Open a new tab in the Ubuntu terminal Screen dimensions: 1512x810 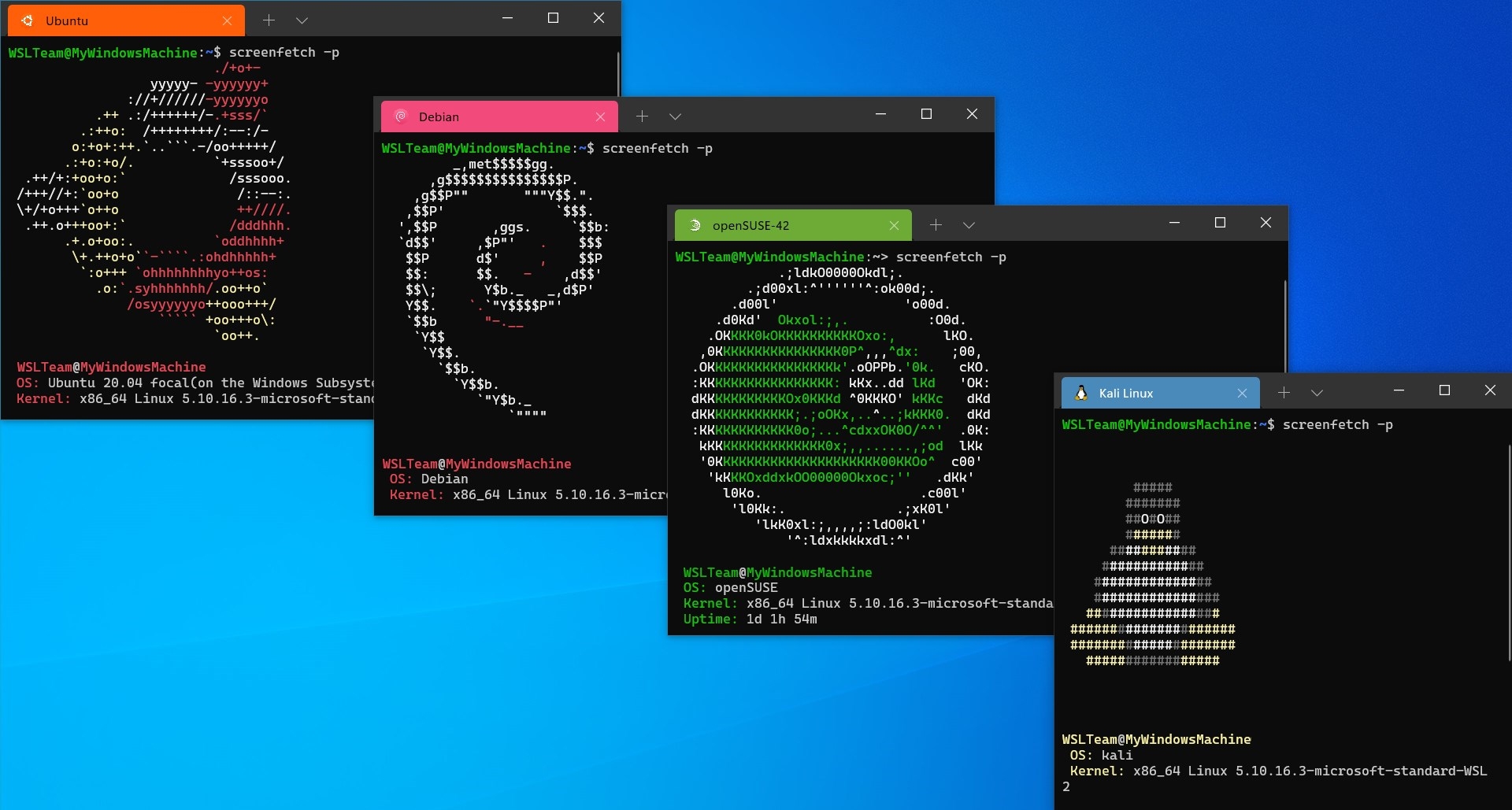click(269, 20)
